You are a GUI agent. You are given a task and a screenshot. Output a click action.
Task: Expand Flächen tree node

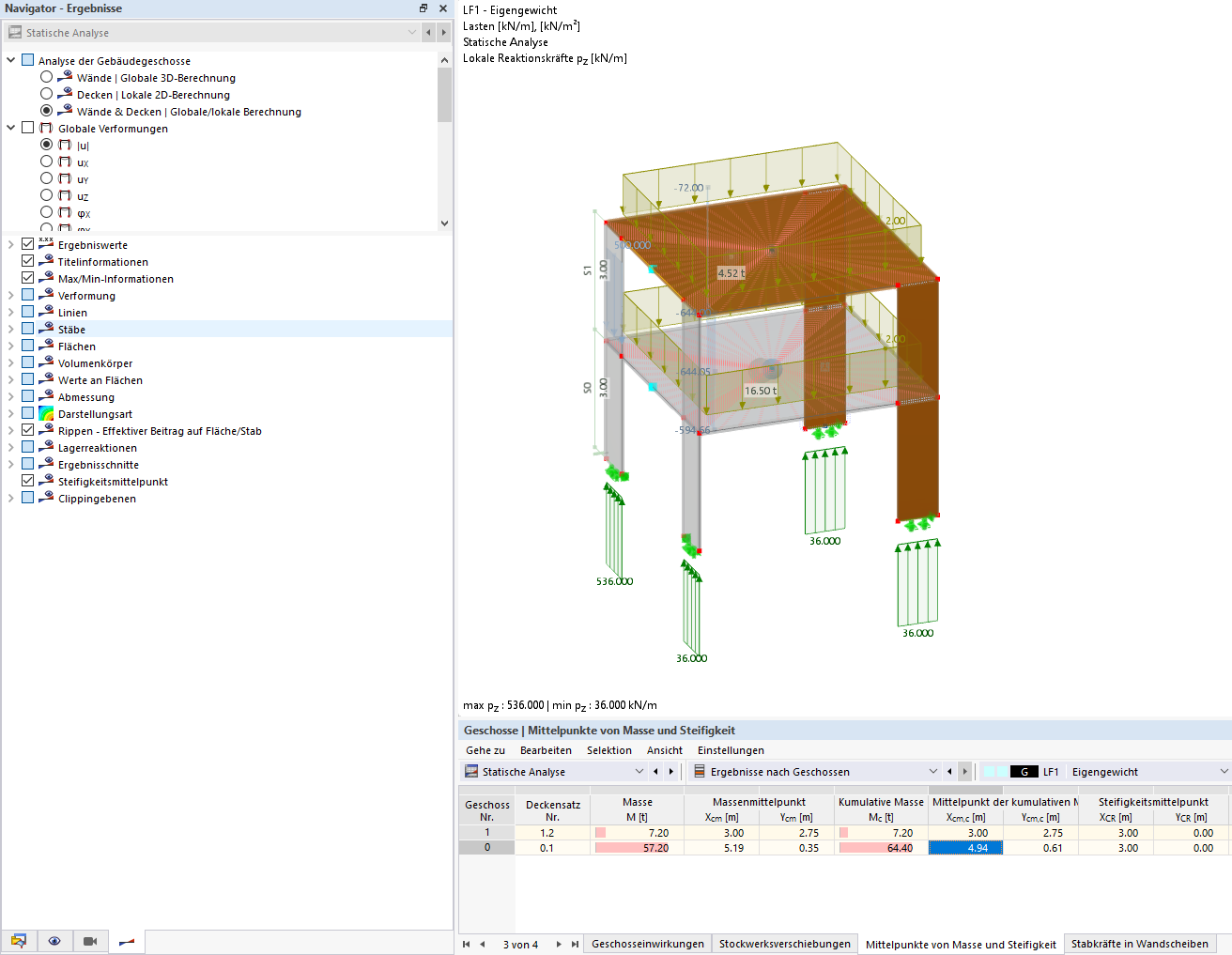[x=11, y=346]
